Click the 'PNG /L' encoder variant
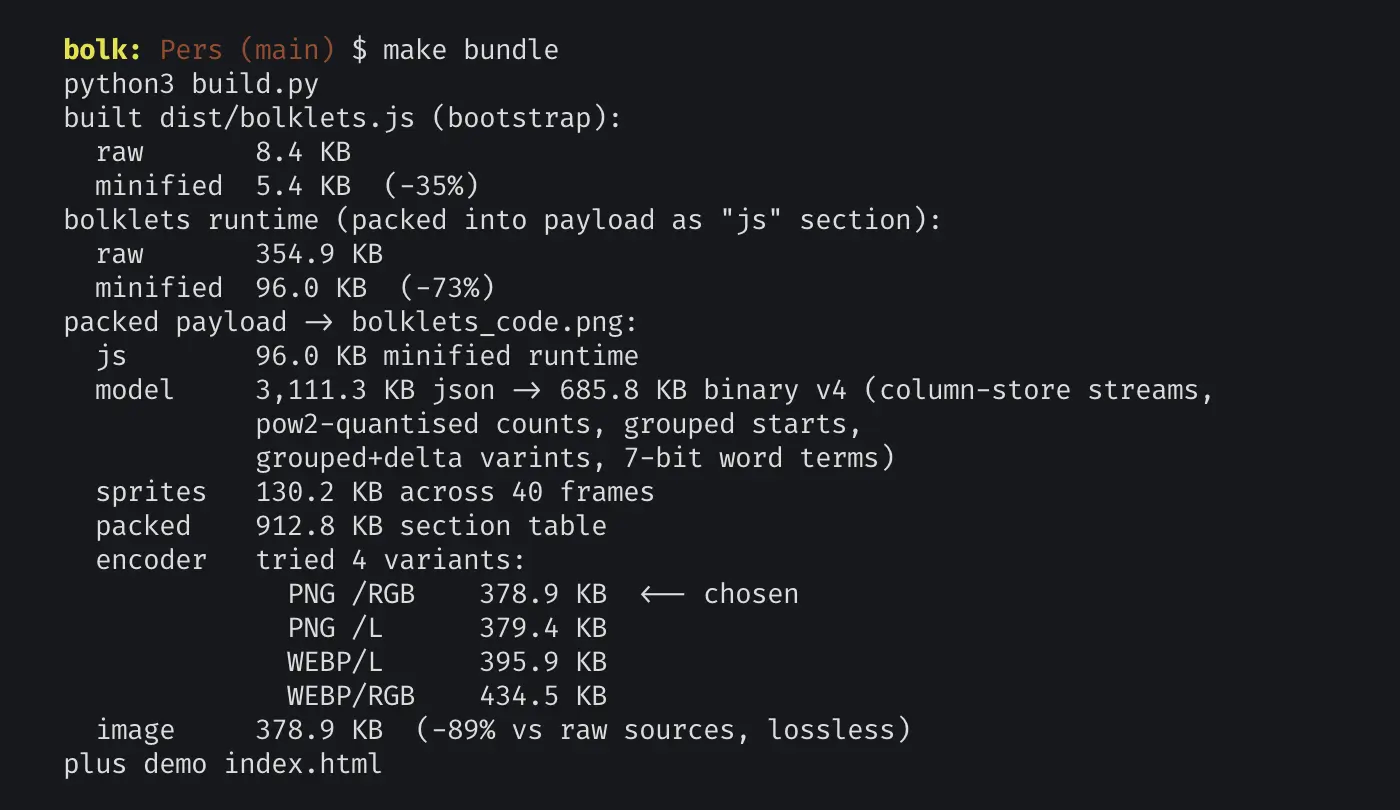 (335, 628)
